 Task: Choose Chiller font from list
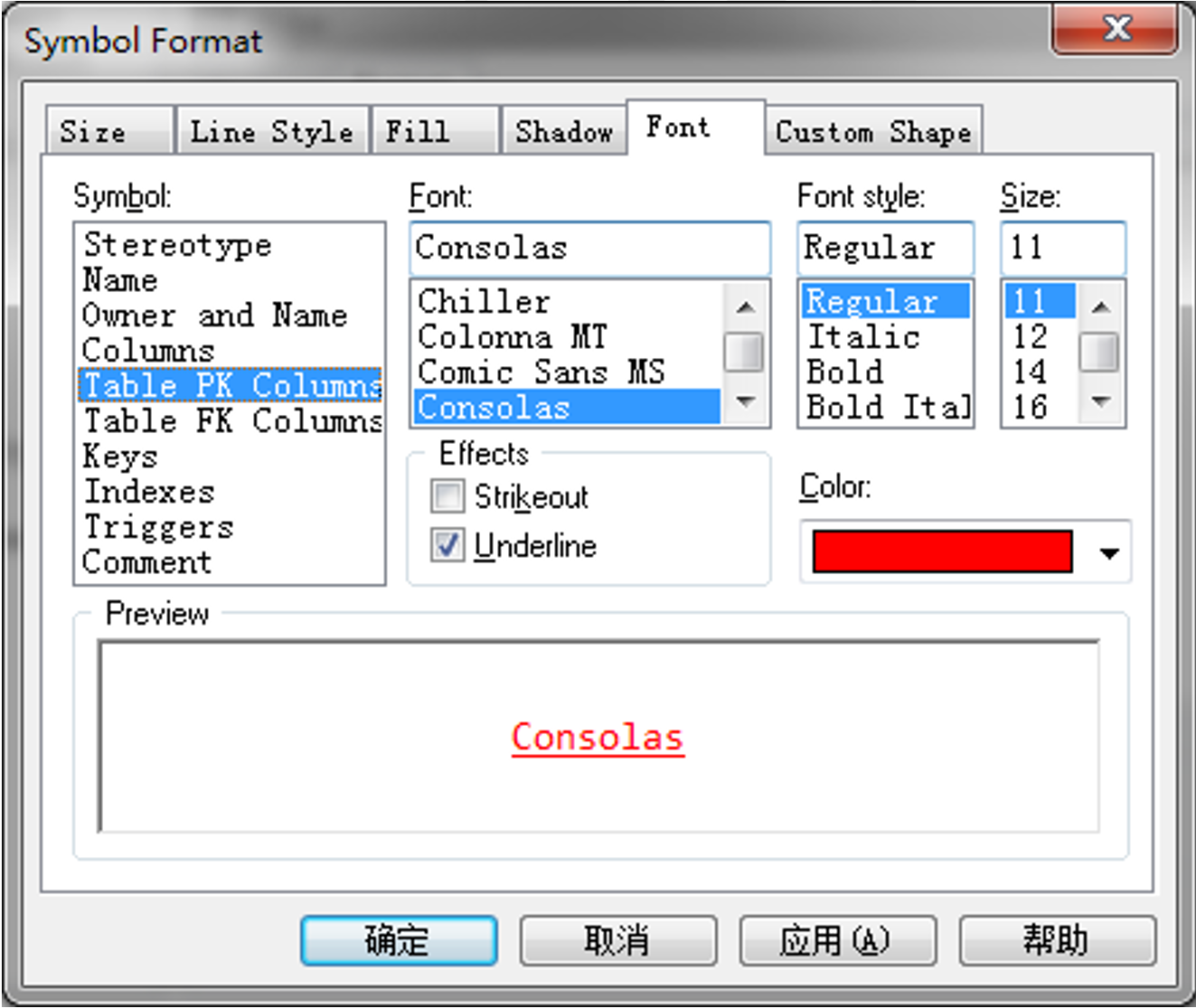[568, 301]
